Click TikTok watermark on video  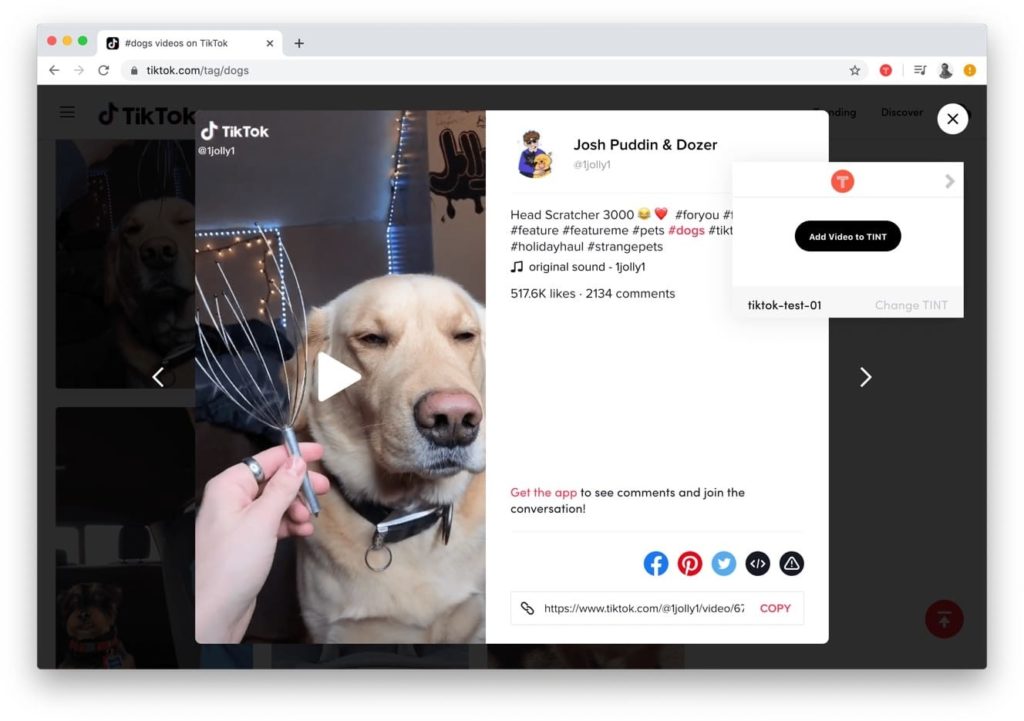(x=234, y=131)
